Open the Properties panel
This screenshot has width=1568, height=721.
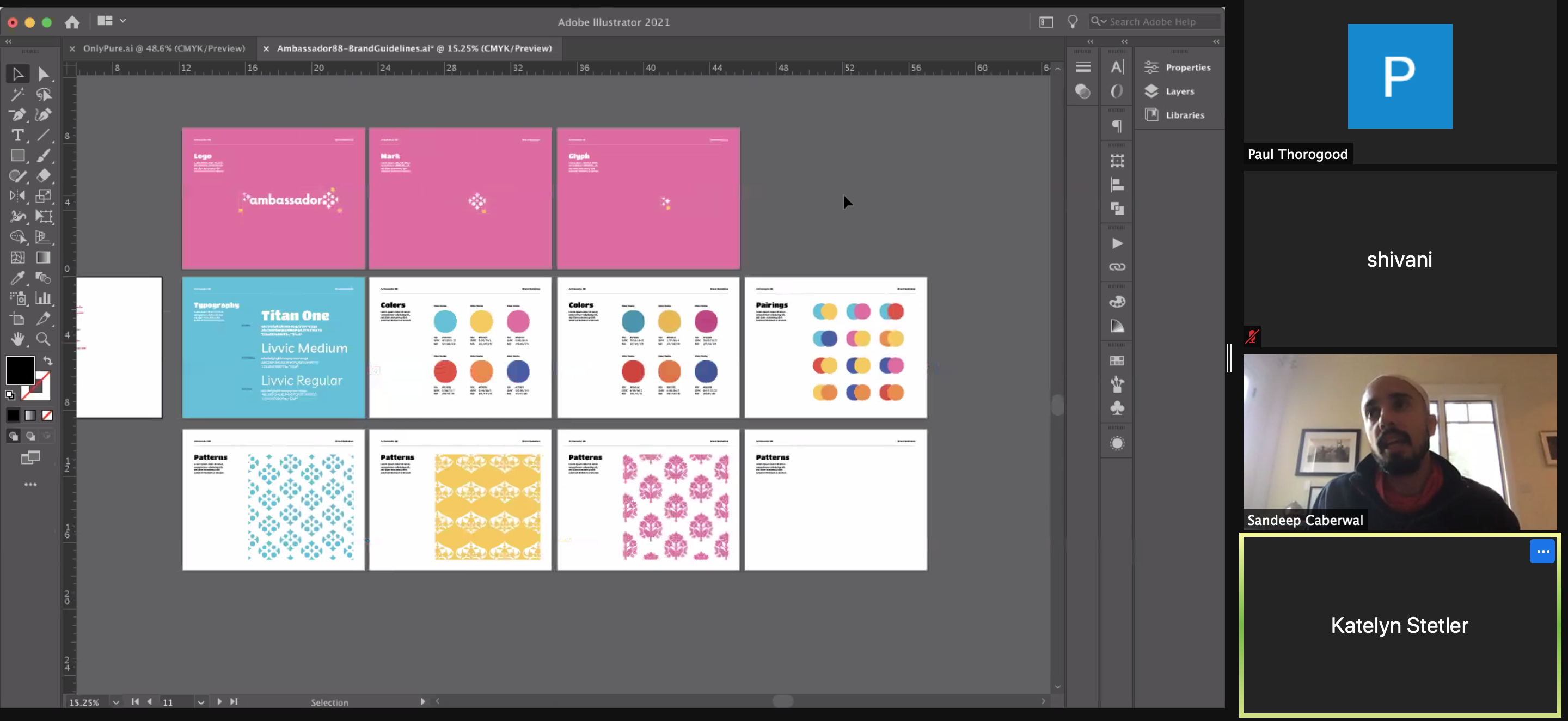click(x=1178, y=67)
